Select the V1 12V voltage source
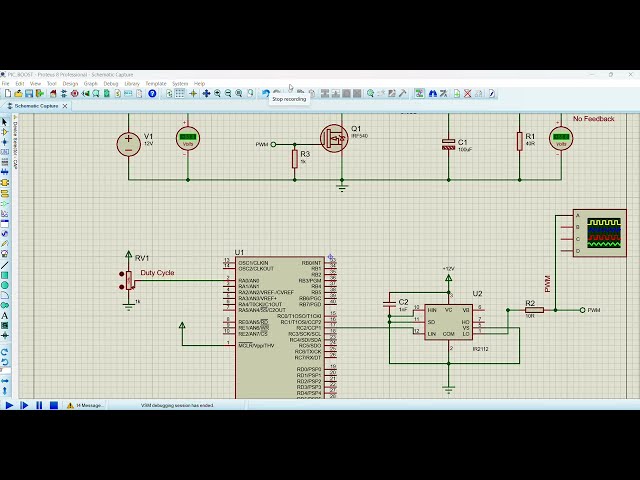This screenshot has height=480, width=640. pos(129,144)
